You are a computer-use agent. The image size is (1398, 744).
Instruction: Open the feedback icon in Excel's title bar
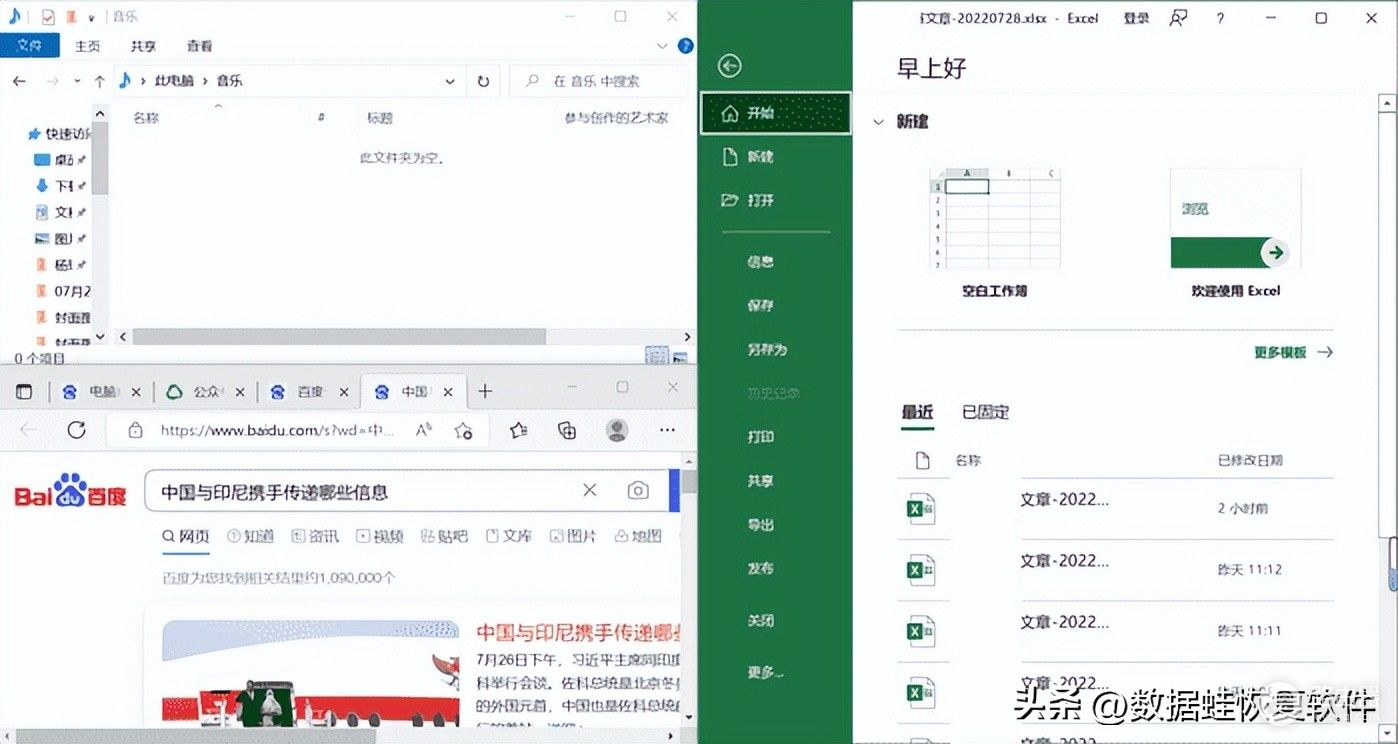click(1178, 18)
